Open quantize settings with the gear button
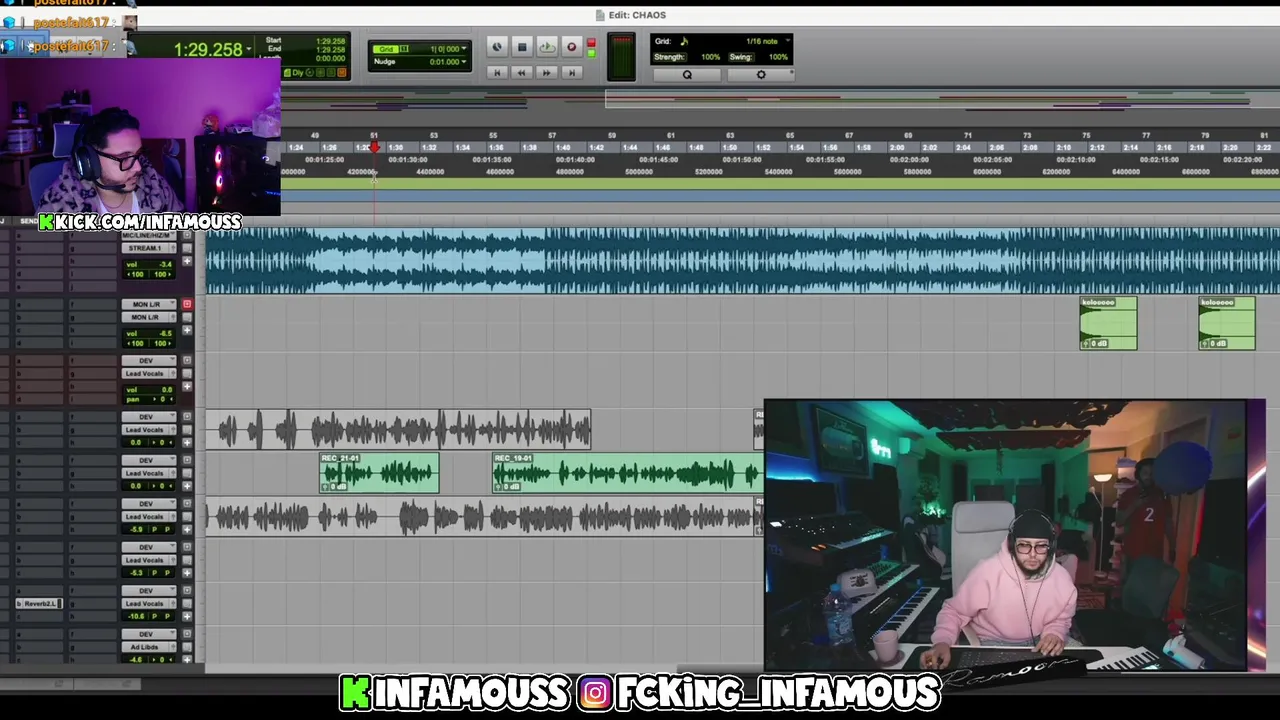Screen dimensions: 1280x720 761,75
